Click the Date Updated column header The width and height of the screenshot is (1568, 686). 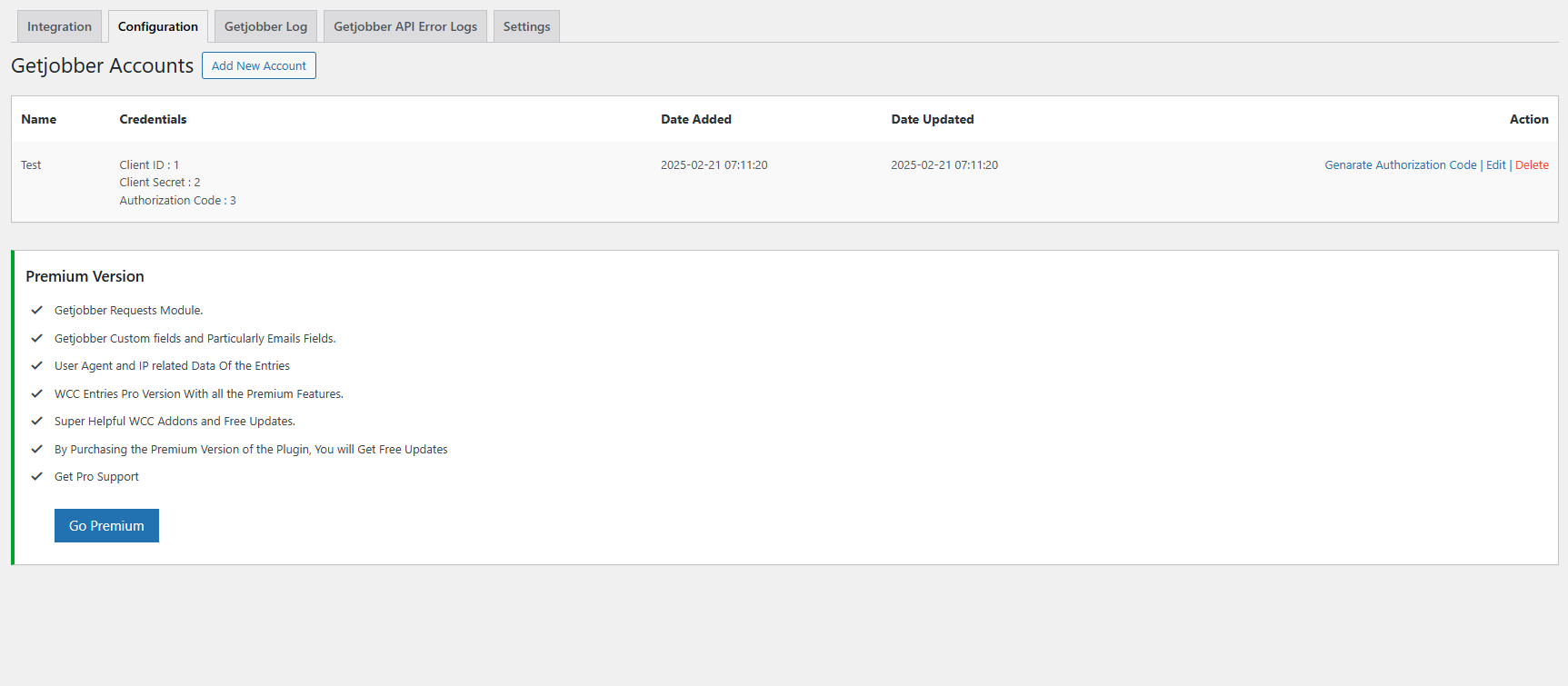[x=933, y=119]
